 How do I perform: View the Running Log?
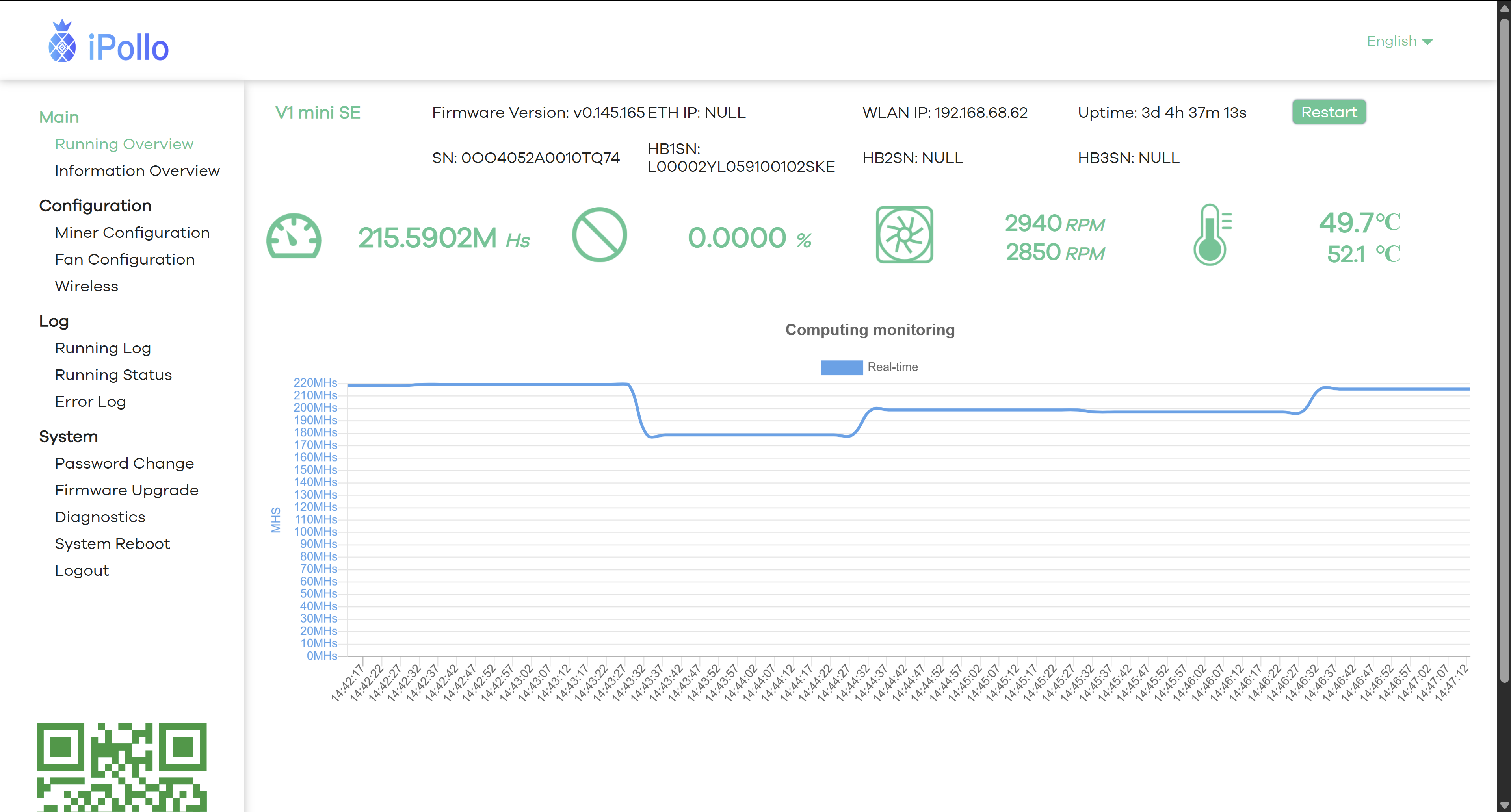(x=103, y=348)
